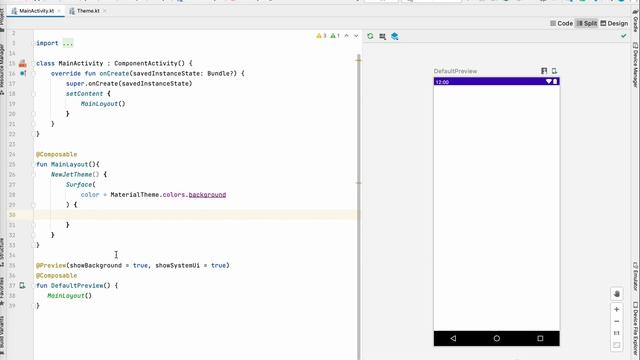Click the MainLayout function name line 25
640x360 pixels.
(69, 164)
